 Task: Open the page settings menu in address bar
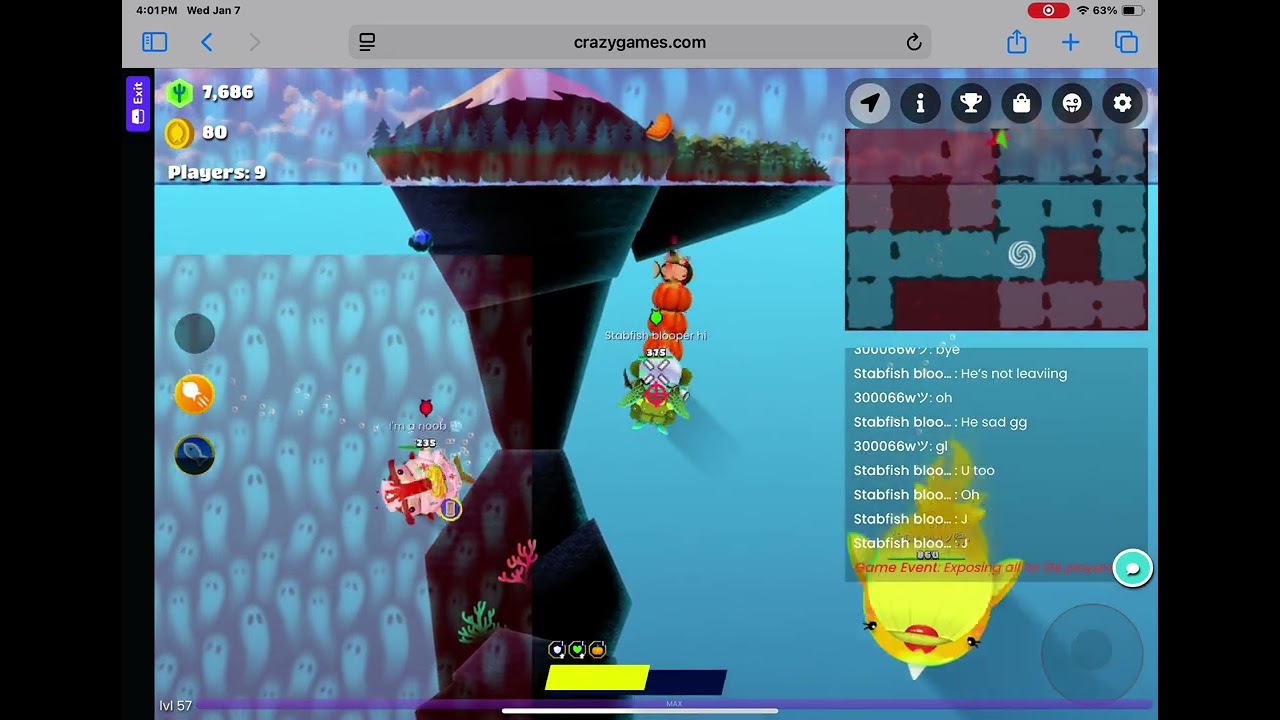367,42
